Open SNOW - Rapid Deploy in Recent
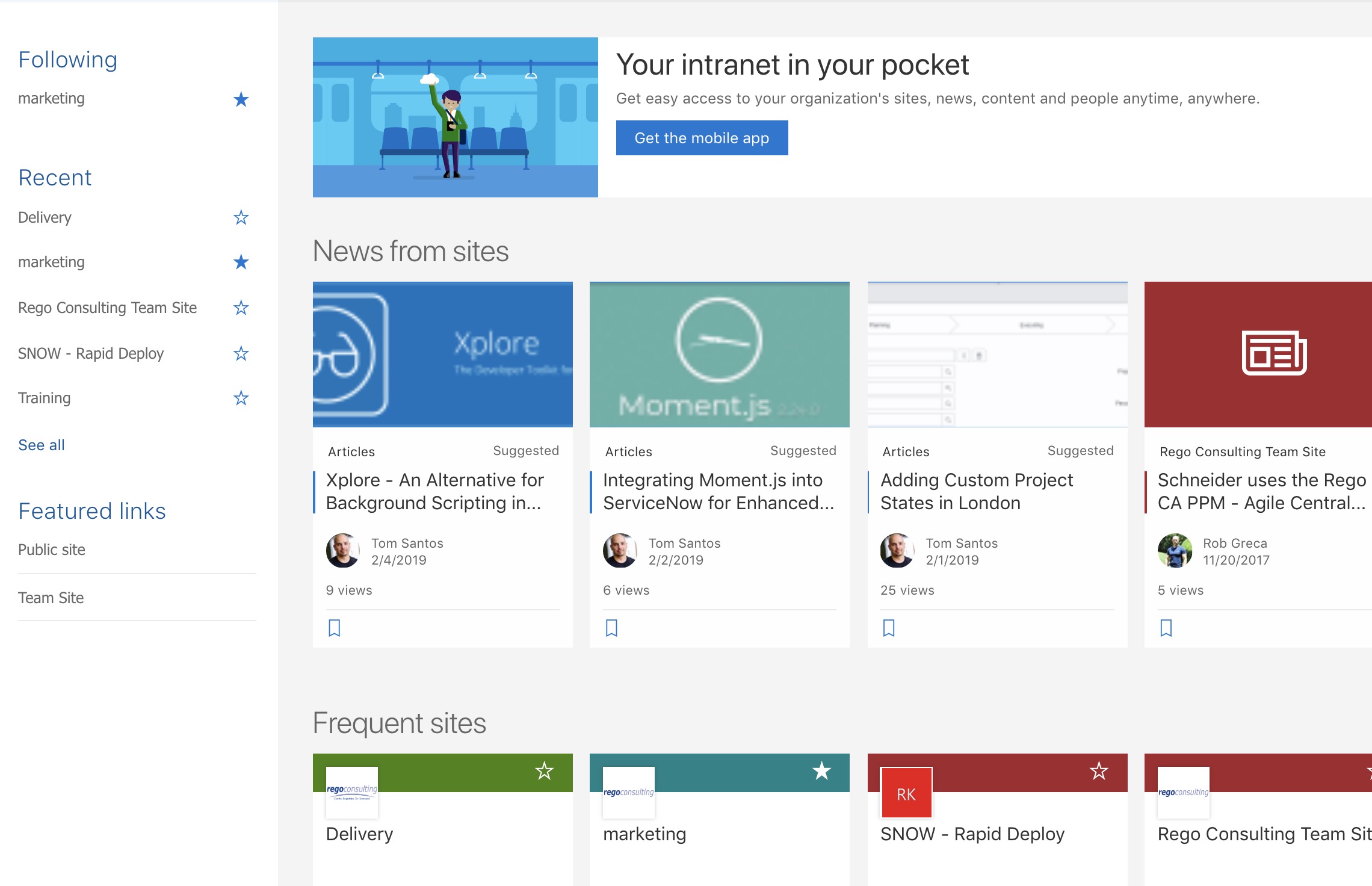This screenshot has height=886, width=1372. [x=91, y=353]
